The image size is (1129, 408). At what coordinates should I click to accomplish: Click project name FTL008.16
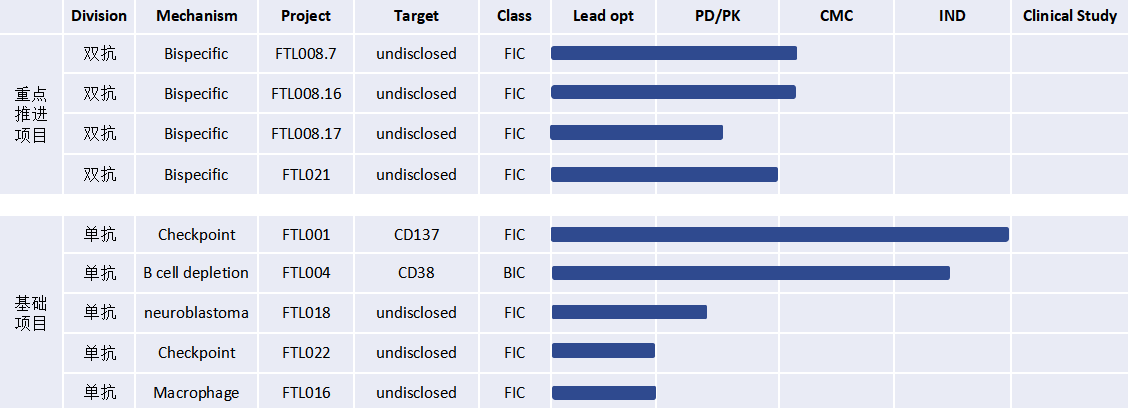coord(306,94)
